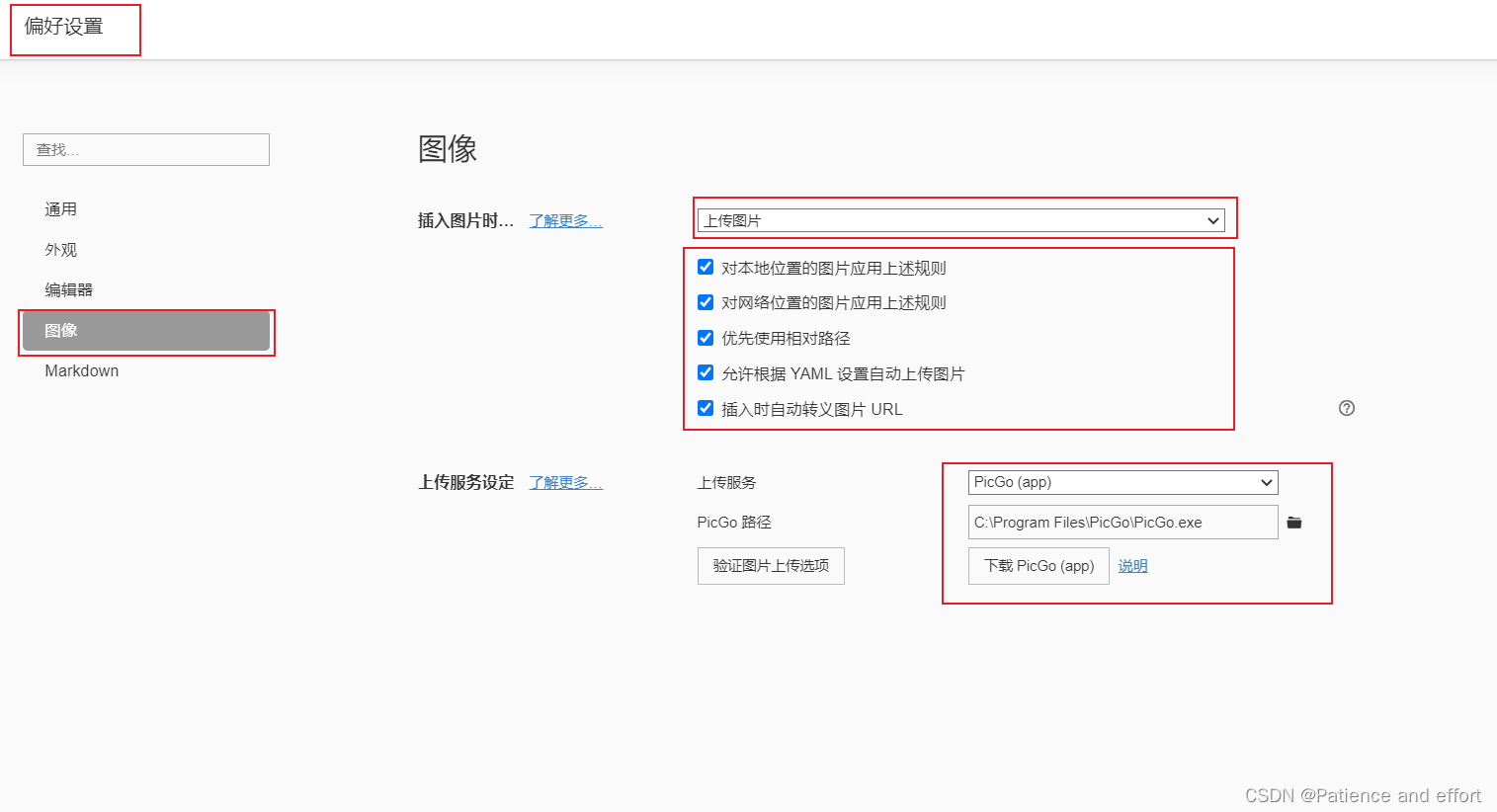
Task: Click the '查找...' search field
Action: pos(146,149)
